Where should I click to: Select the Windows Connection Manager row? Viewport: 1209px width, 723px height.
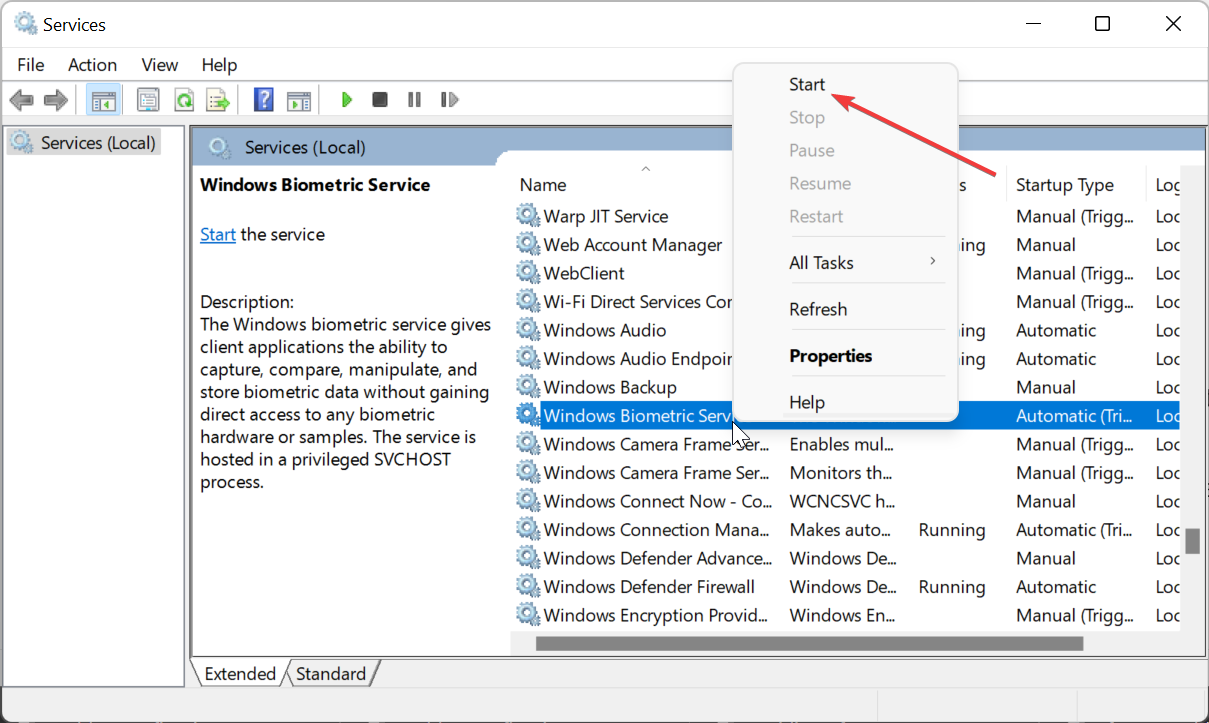click(846, 529)
